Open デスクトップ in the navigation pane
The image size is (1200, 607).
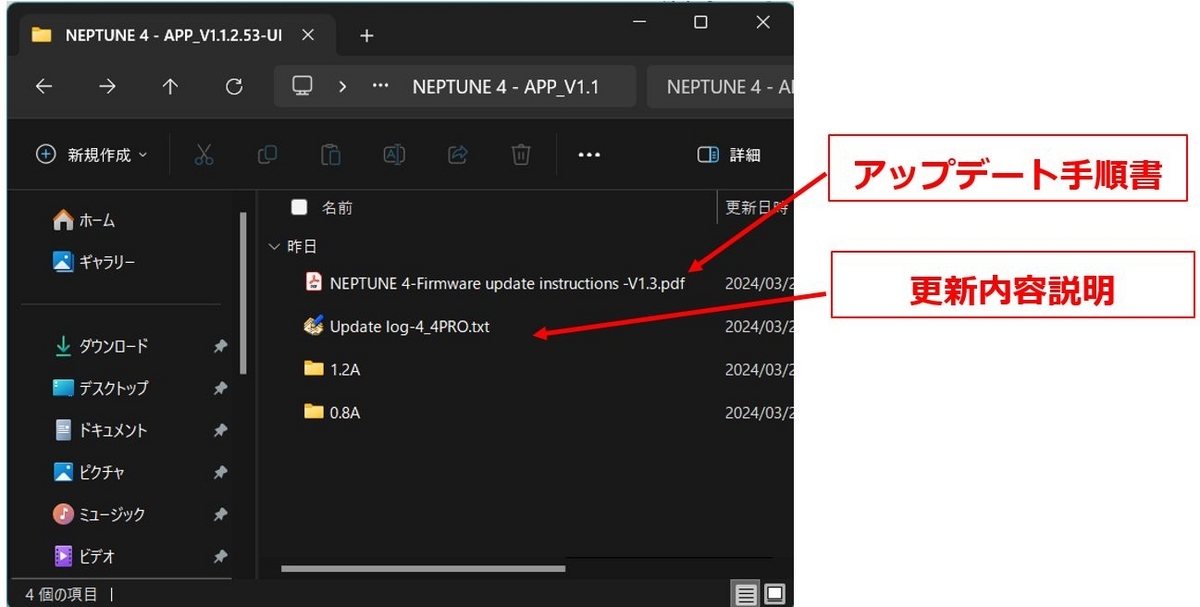click(100, 388)
